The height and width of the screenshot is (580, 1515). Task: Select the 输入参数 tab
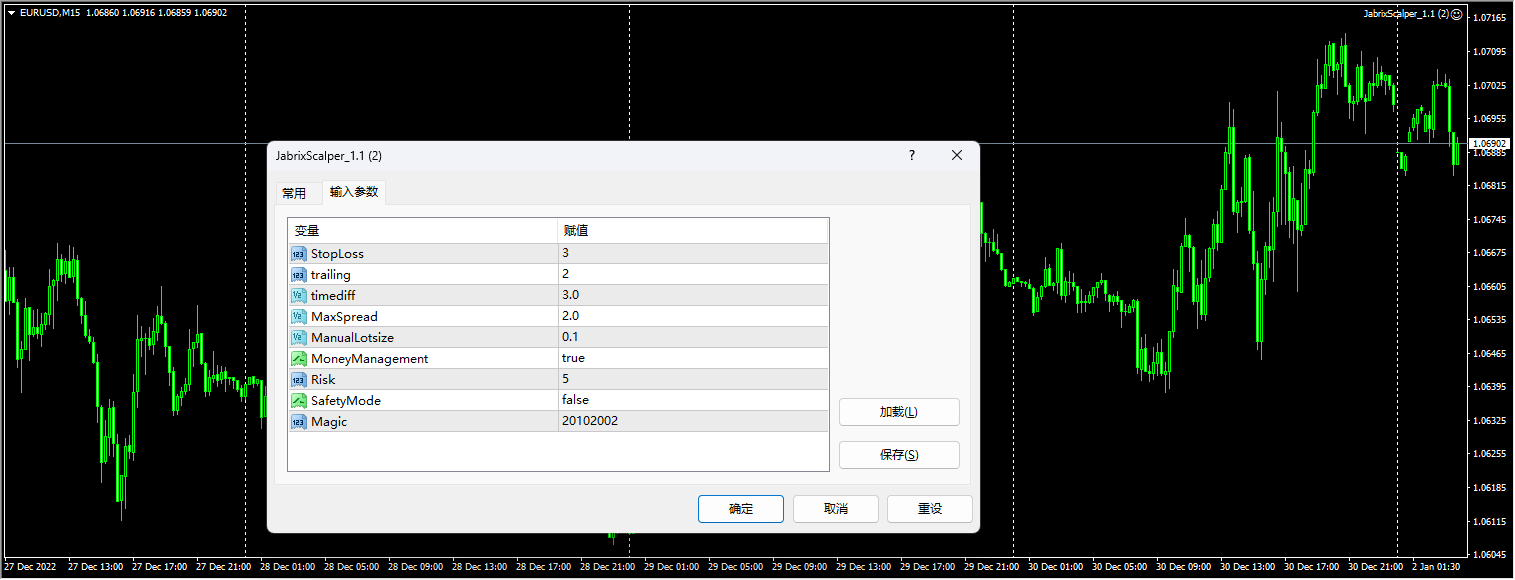pos(354,192)
